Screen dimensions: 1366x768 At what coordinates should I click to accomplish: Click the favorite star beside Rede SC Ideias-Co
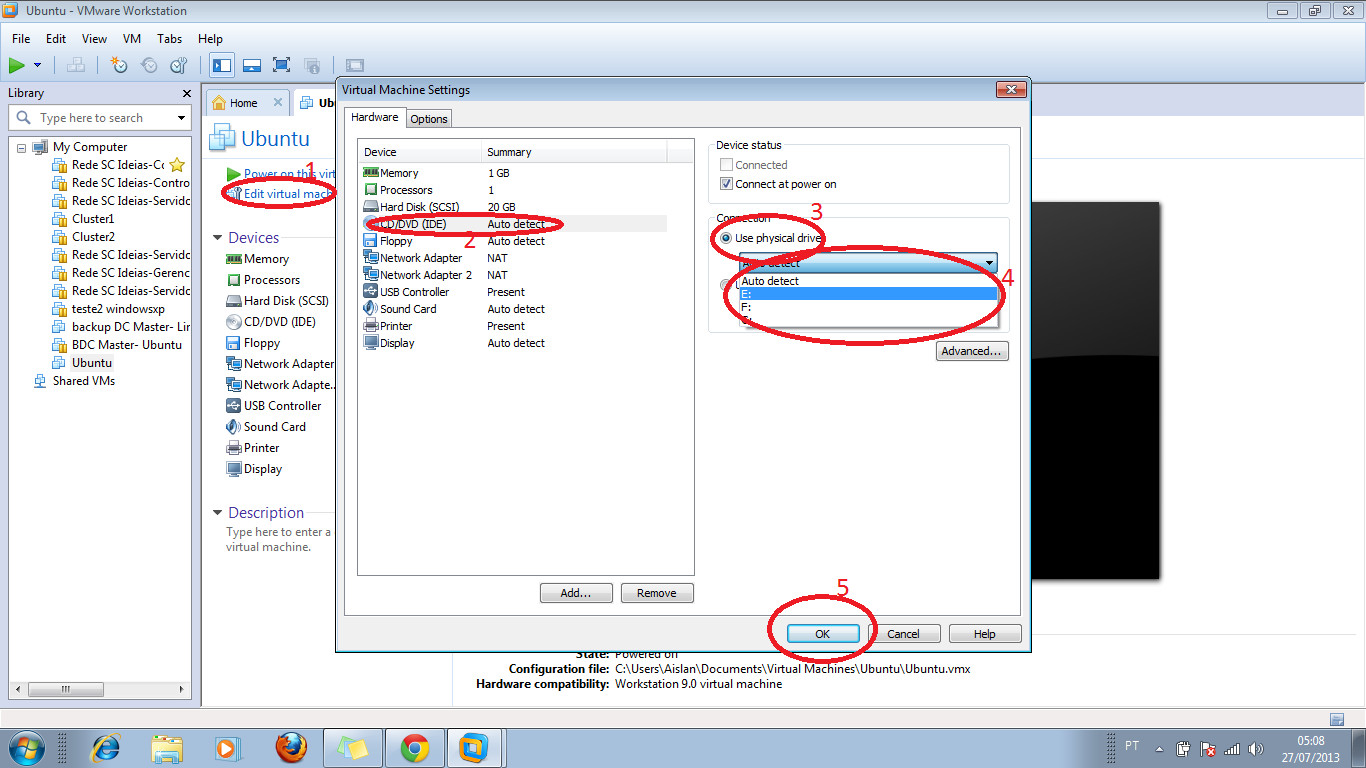177,164
